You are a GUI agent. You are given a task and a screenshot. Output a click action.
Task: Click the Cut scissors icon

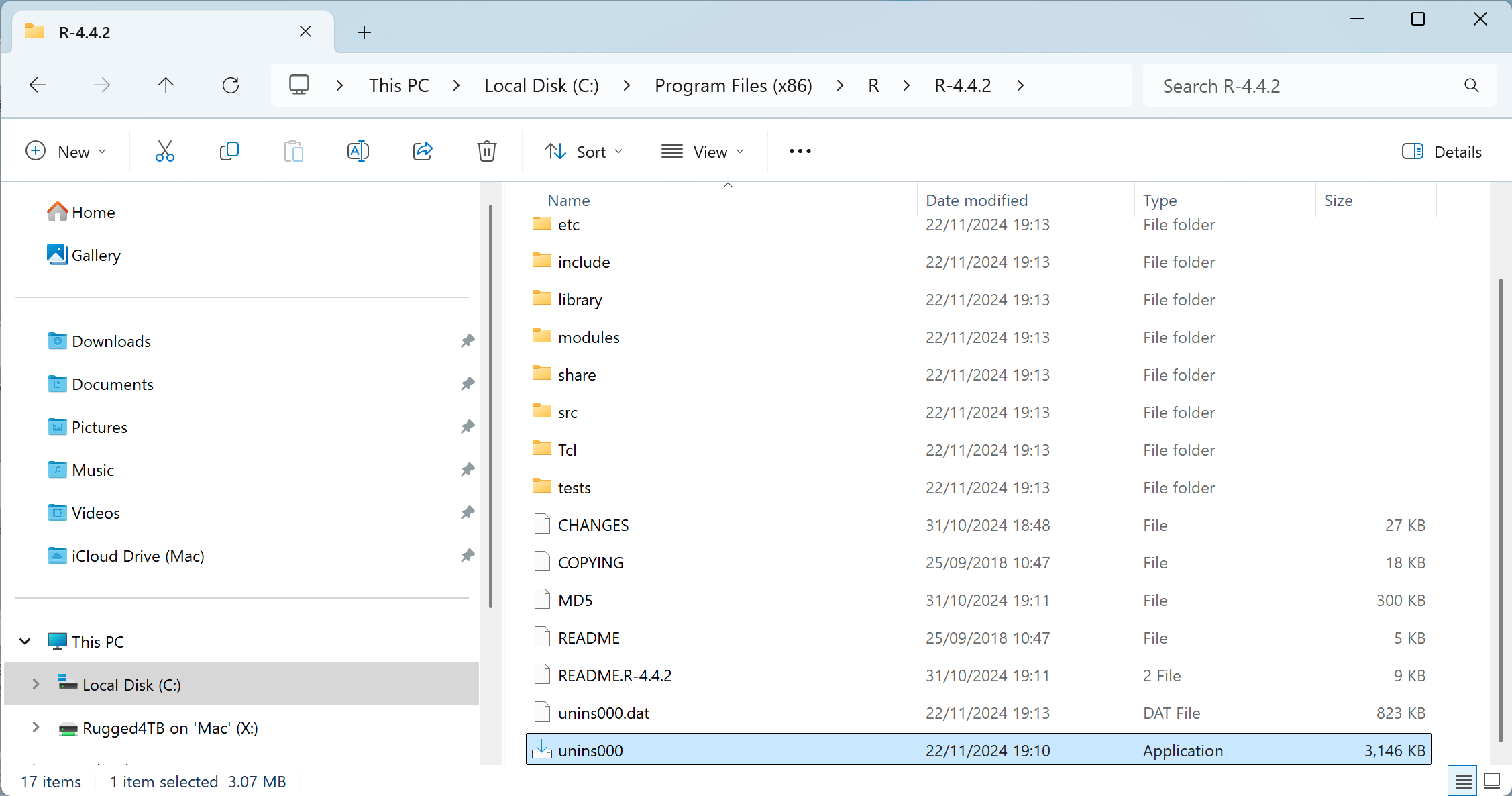tap(164, 152)
